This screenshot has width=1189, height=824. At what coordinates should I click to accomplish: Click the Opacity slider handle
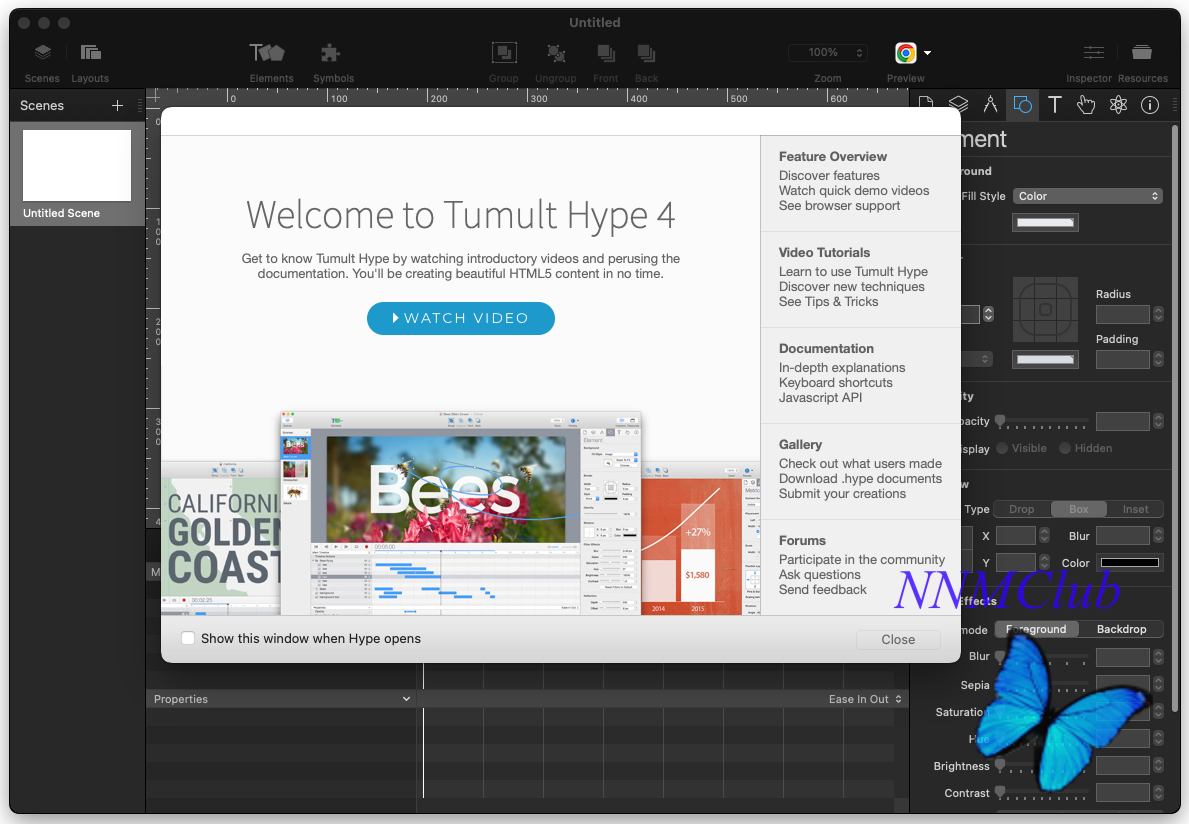1001,421
